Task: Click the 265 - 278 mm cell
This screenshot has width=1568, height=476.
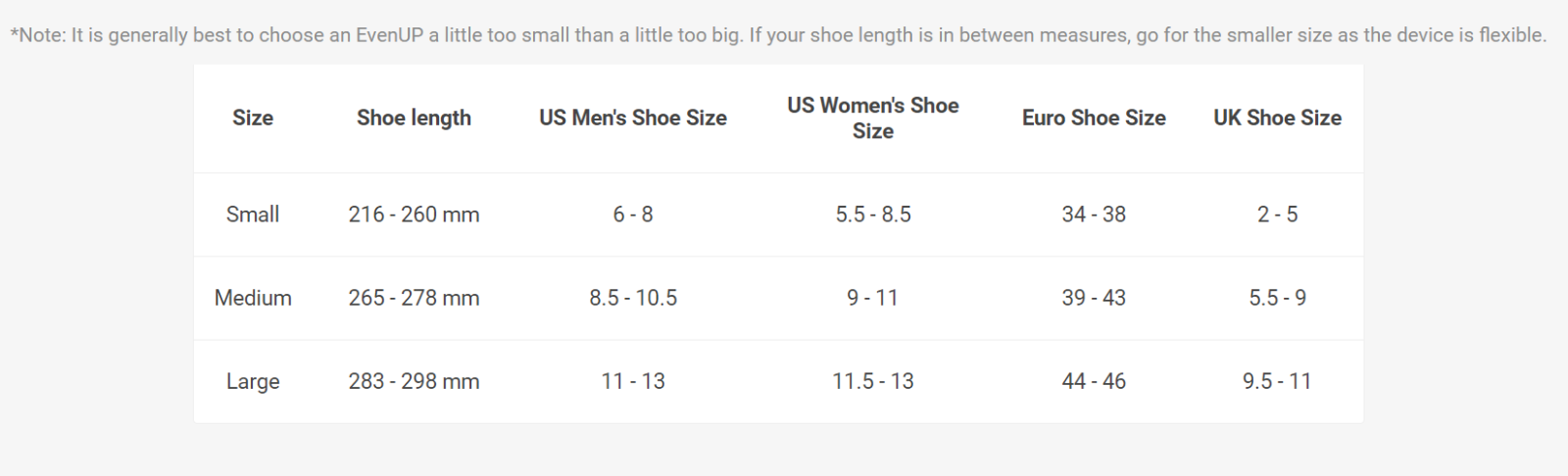Action: pyautogui.click(x=414, y=298)
